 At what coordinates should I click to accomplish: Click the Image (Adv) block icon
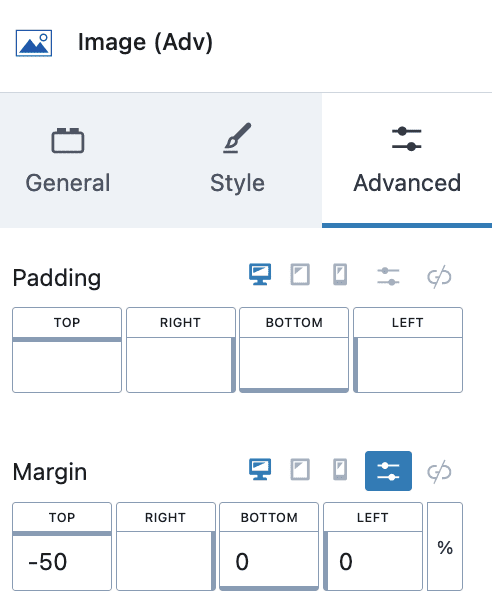(x=34, y=43)
